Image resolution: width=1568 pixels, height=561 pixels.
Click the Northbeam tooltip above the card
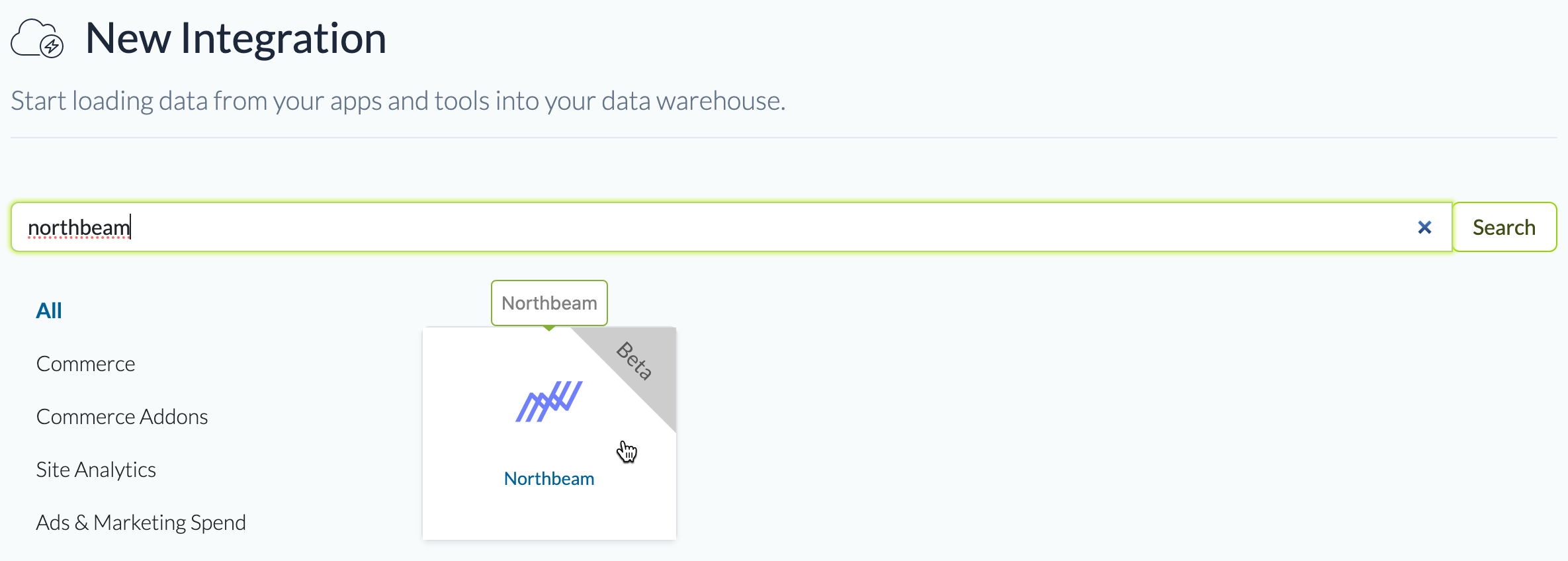point(549,303)
